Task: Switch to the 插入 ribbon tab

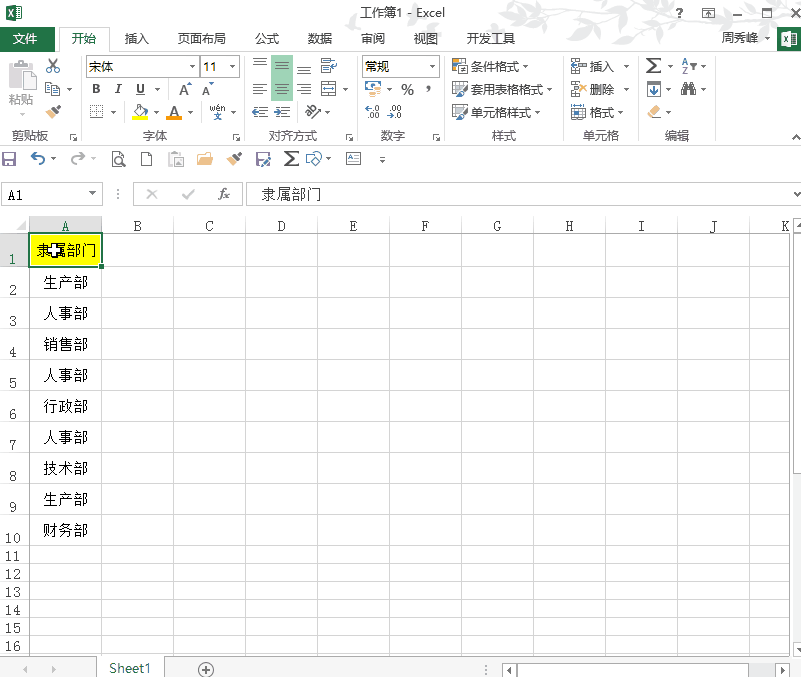Action: click(136, 39)
